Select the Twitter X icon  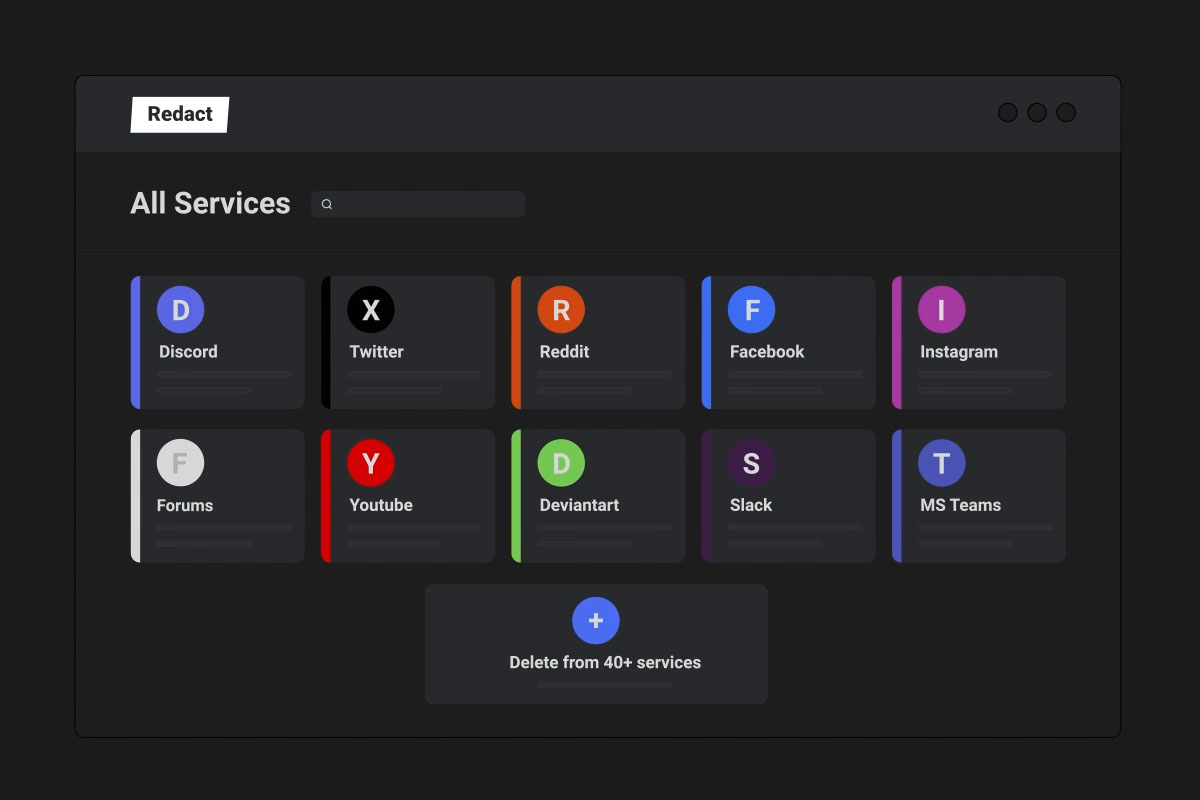[371, 310]
